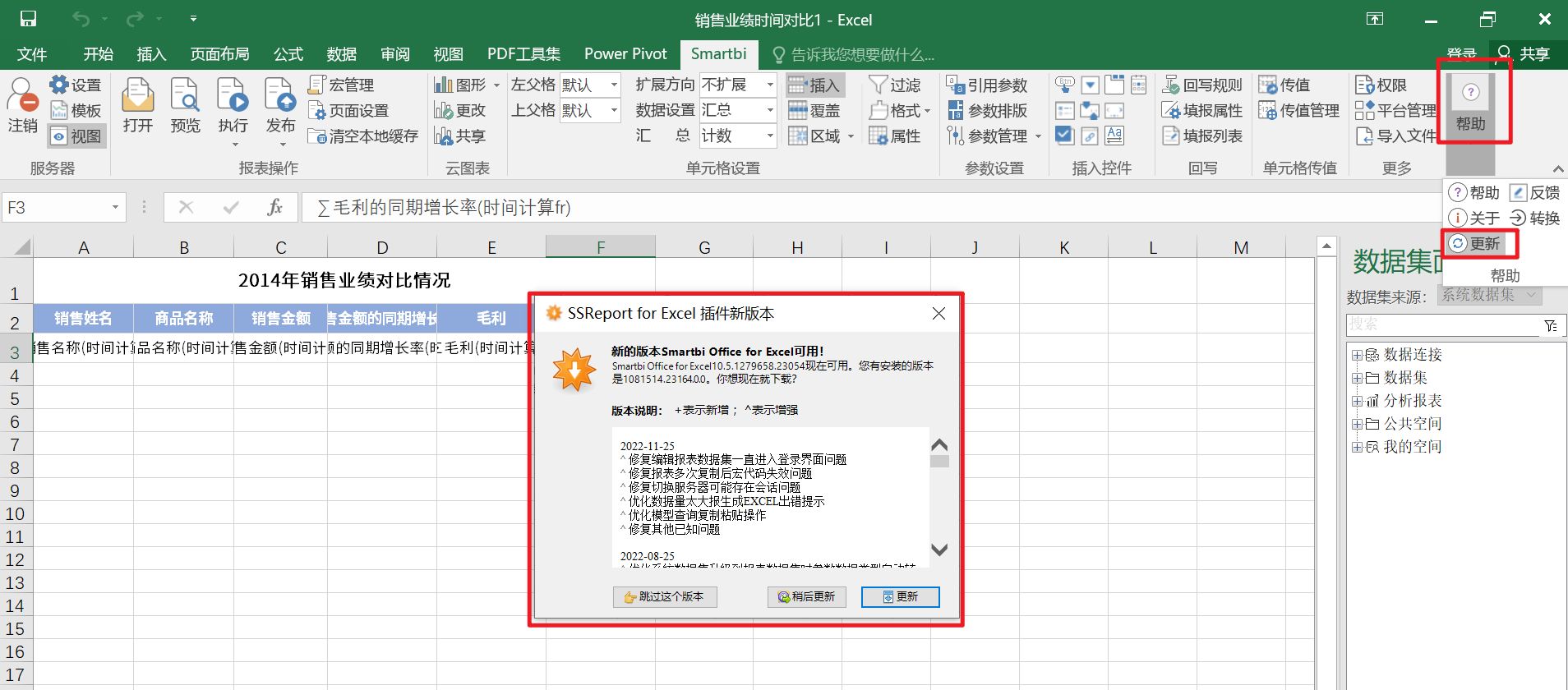The height and width of the screenshot is (690, 1568).
Task: Expand the 数据集 tree node
Action: [1357, 378]
